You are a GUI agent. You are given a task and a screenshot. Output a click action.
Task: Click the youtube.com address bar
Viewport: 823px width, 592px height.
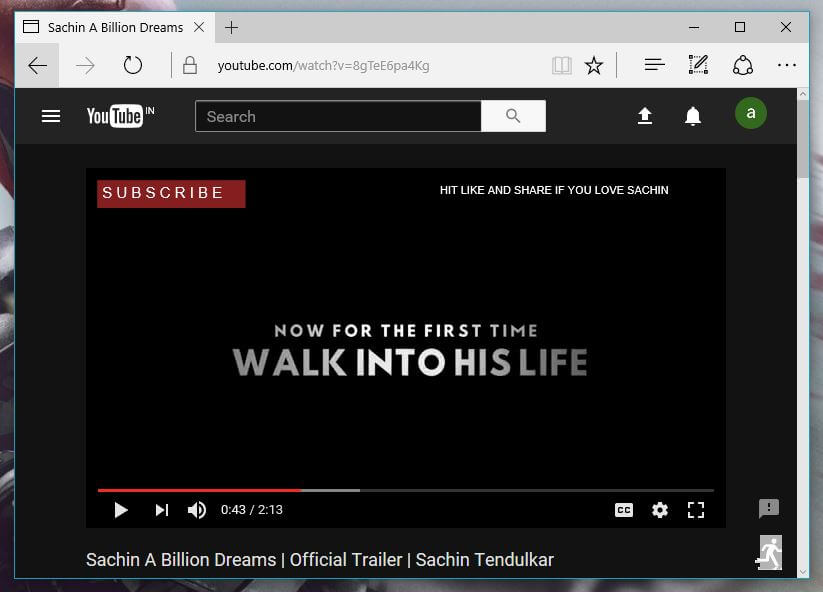coord(323,66)
